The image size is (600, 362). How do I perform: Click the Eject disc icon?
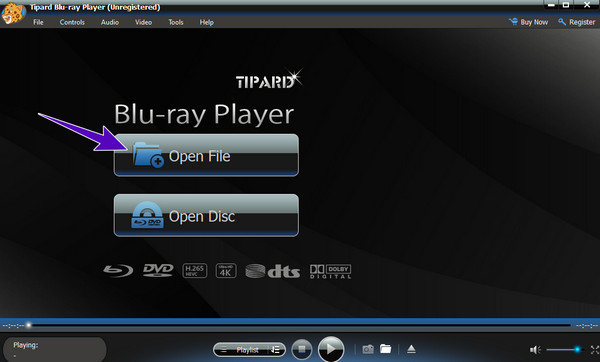pyautogui.click(x=411, y=349)
